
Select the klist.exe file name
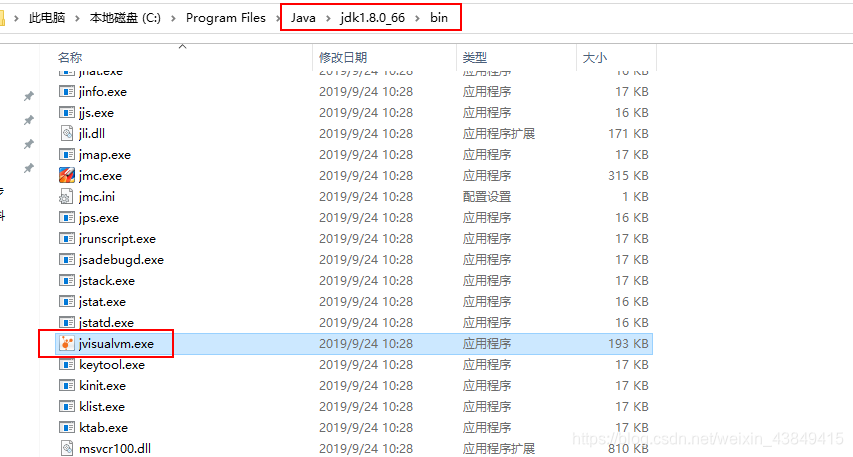[102, 407]
